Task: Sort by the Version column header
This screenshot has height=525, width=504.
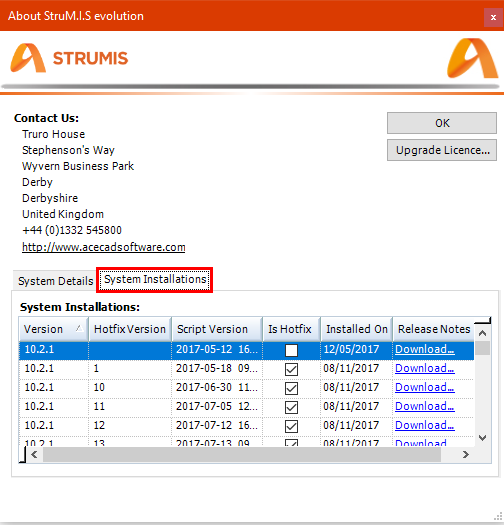Action: pos(54,329)
